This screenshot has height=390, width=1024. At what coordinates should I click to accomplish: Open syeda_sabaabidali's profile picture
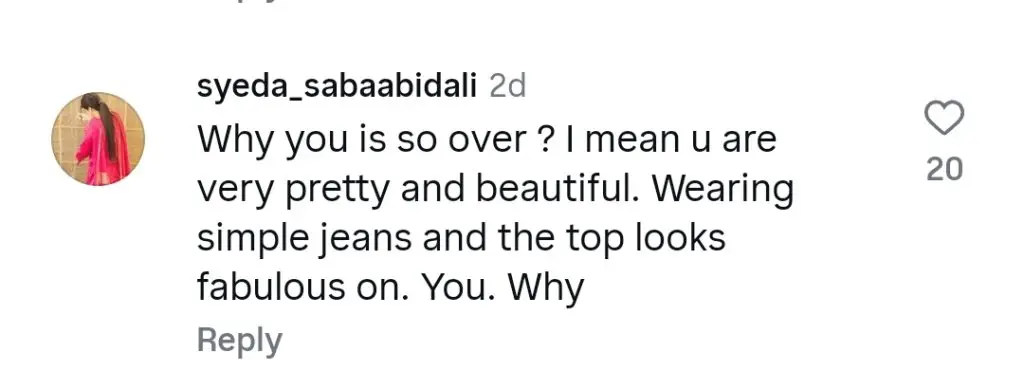[x=98, y=138]
